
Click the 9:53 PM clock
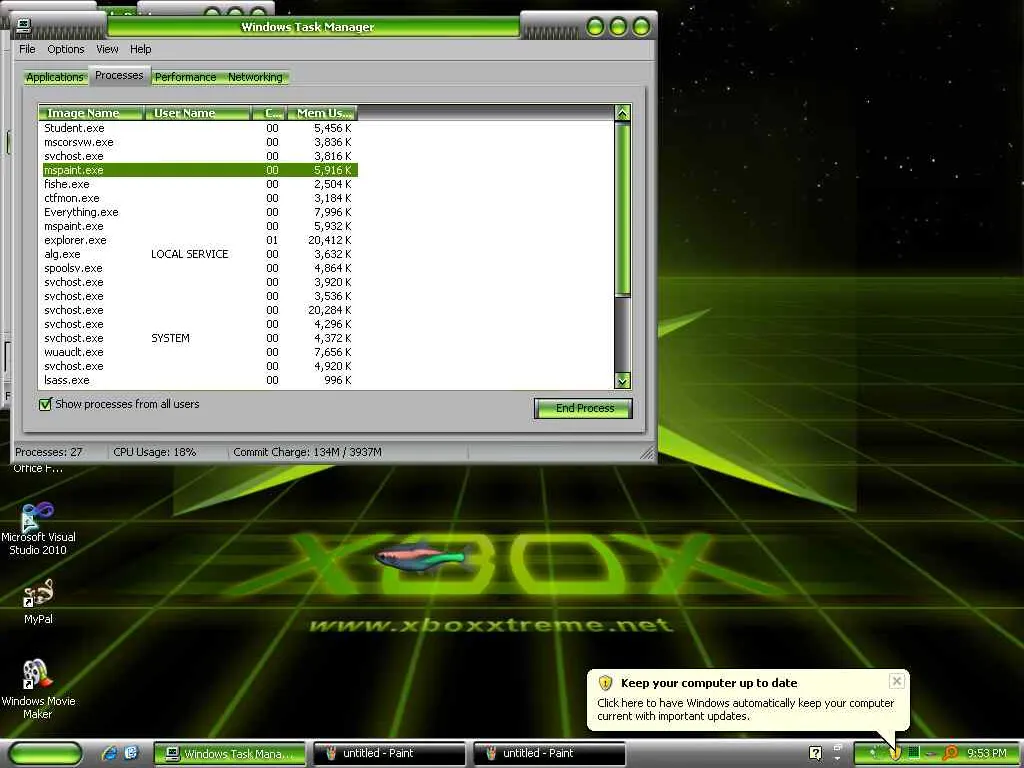pos(986,753)
